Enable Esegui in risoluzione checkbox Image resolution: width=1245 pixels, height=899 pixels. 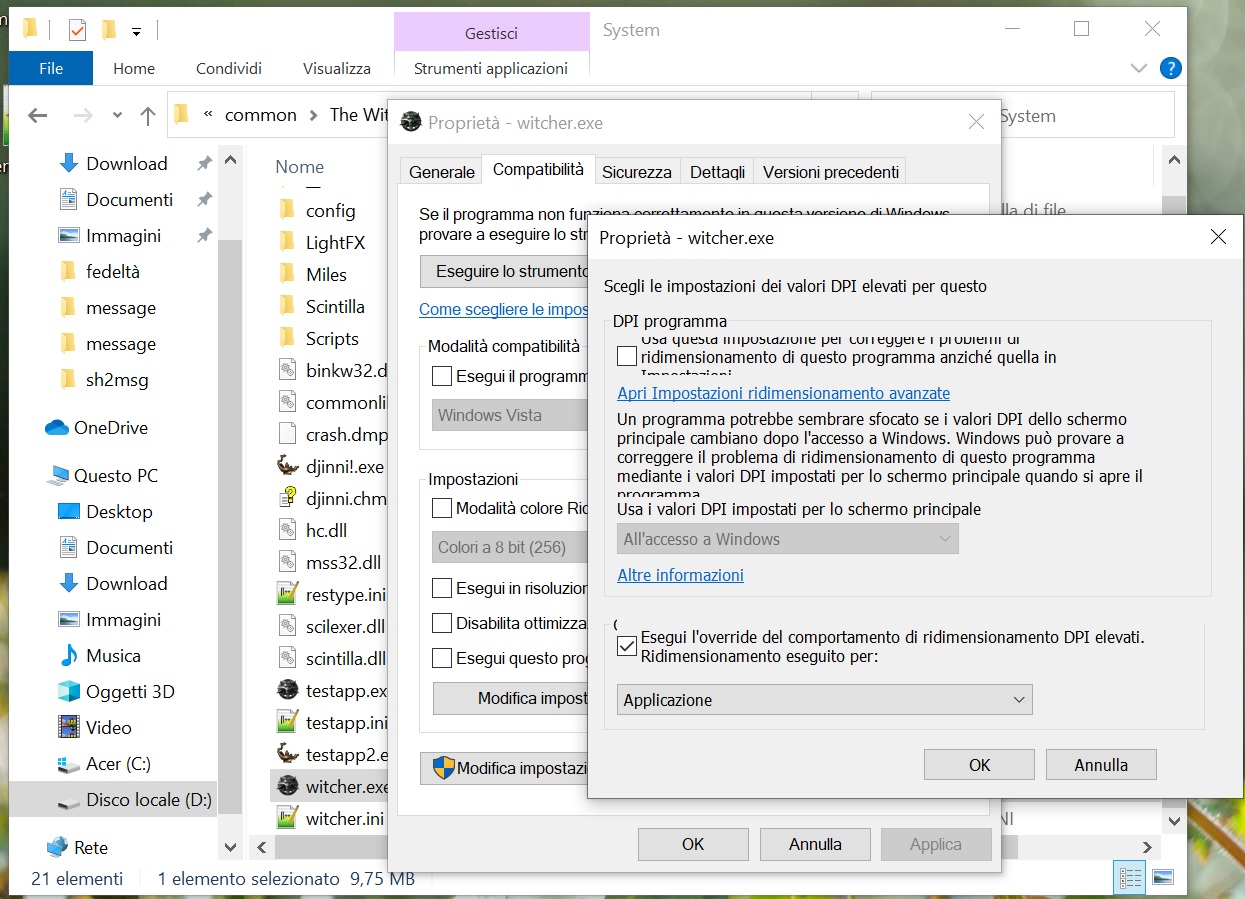click(x=442, y=588)
